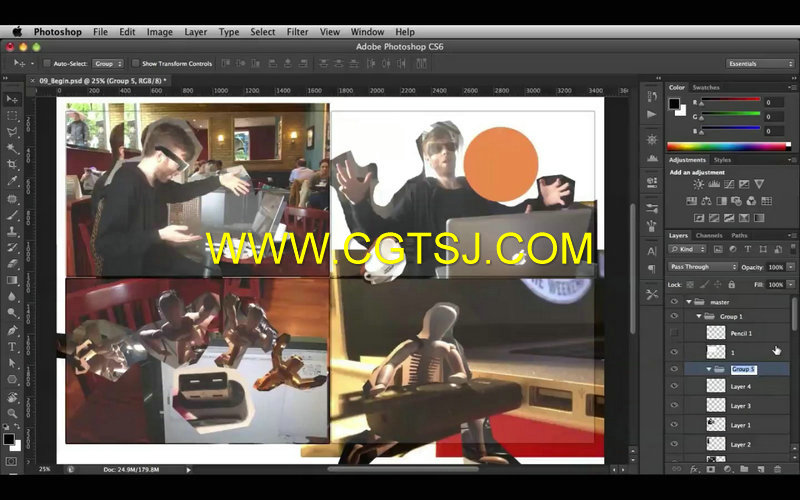Open the Fill slider dropdown arrow
Screen dimensions: 800x500
[x=791, y=285]
